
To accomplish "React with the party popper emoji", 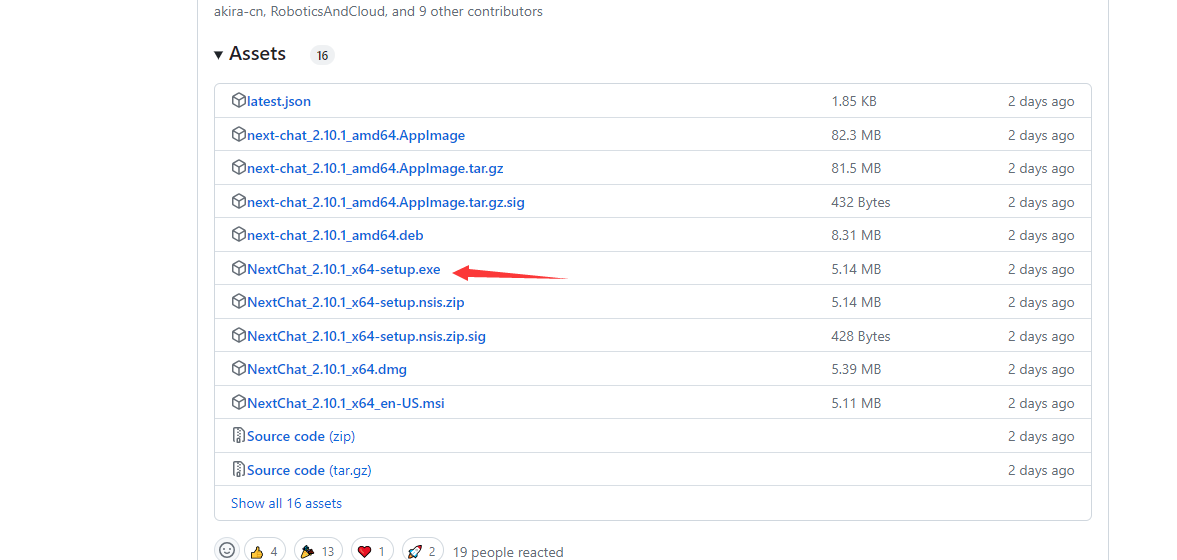I will click(x=317, y=550).
